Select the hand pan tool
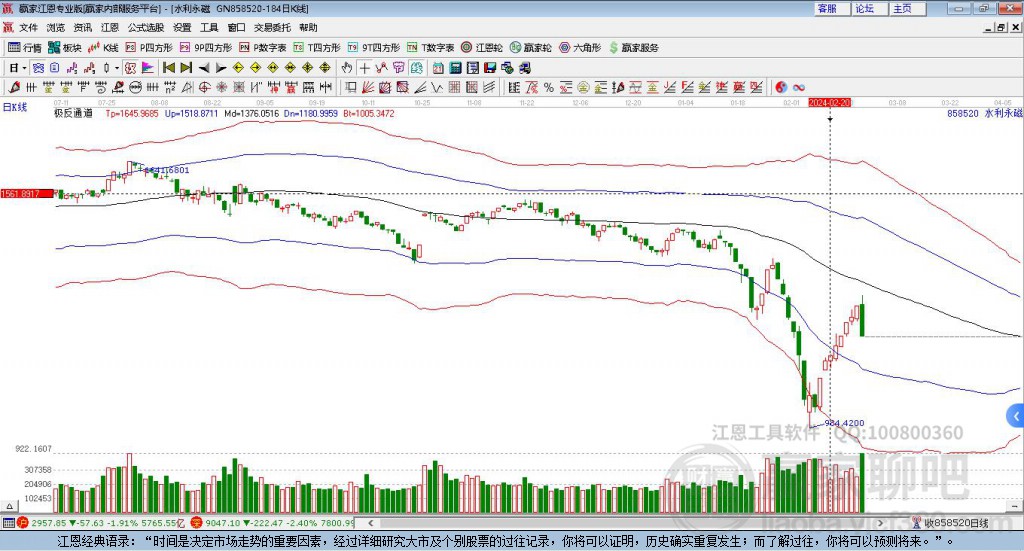1024x551 pixels. (x=347, y=68)
